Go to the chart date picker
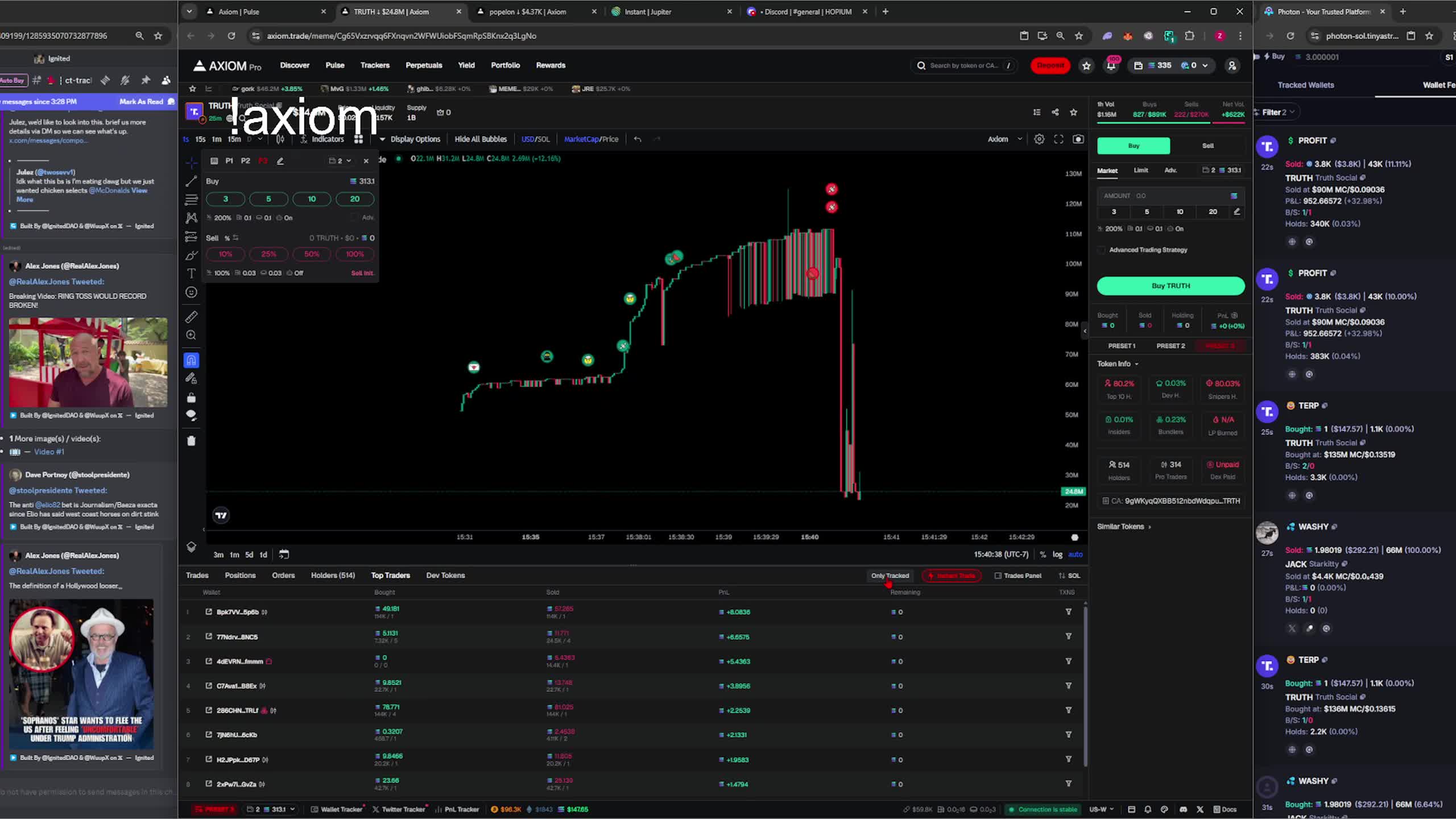The width and height of the screenshot is (1456, 819). [284, 555]
